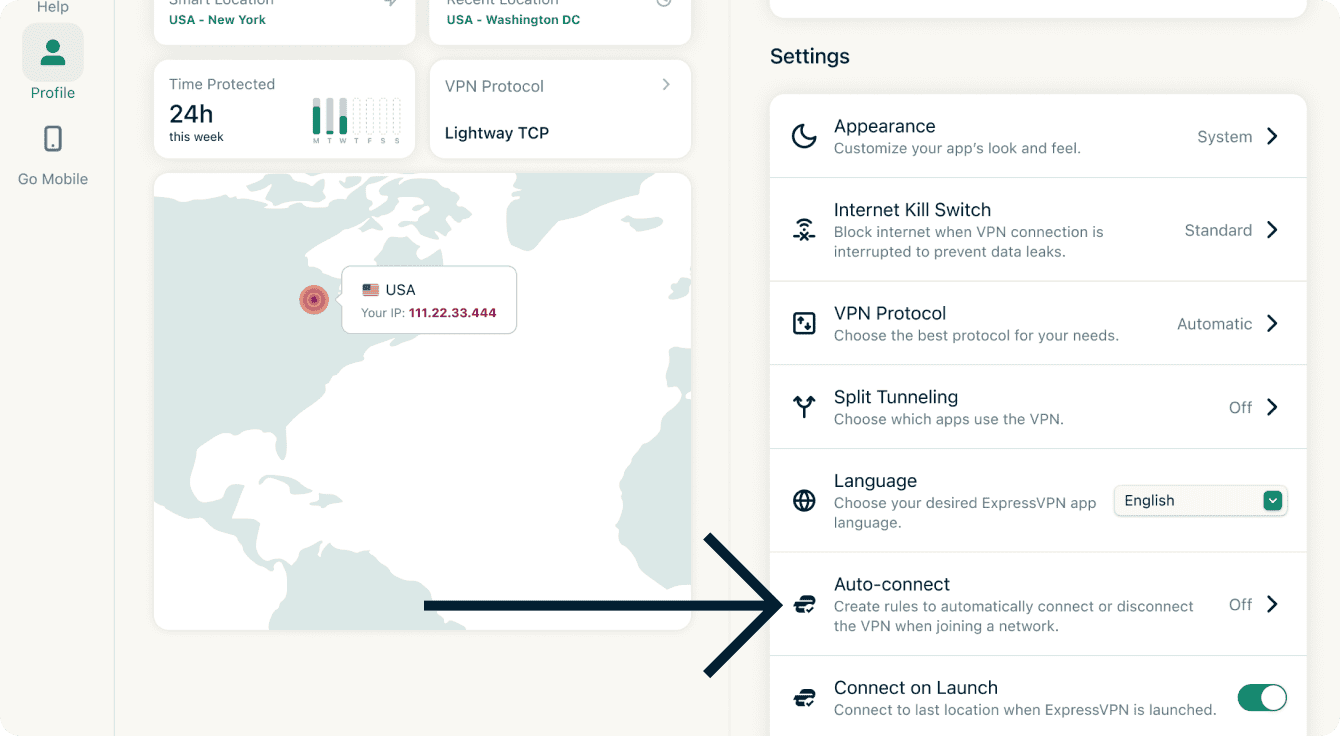Choose the USA - New York location

click(217, 20)
